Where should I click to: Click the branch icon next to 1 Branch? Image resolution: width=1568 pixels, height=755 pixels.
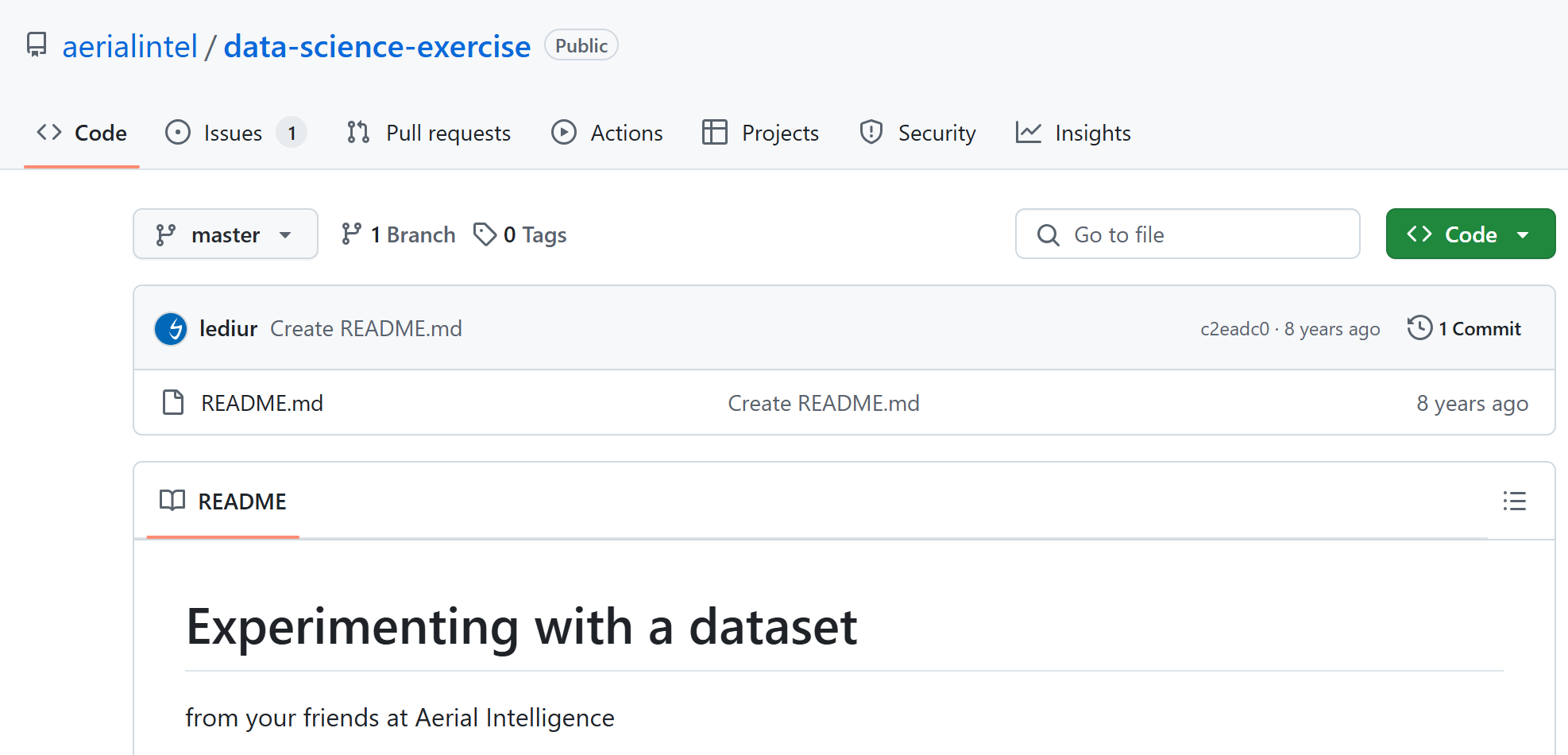point(351,234)
